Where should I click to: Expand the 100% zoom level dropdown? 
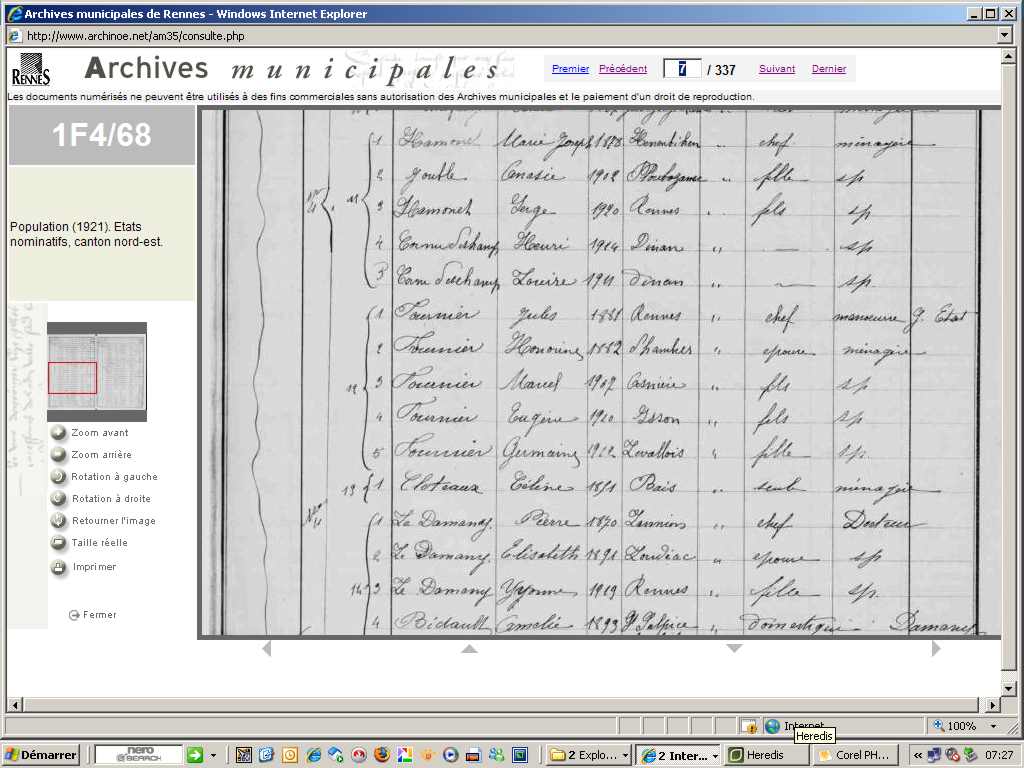(993, 726)
